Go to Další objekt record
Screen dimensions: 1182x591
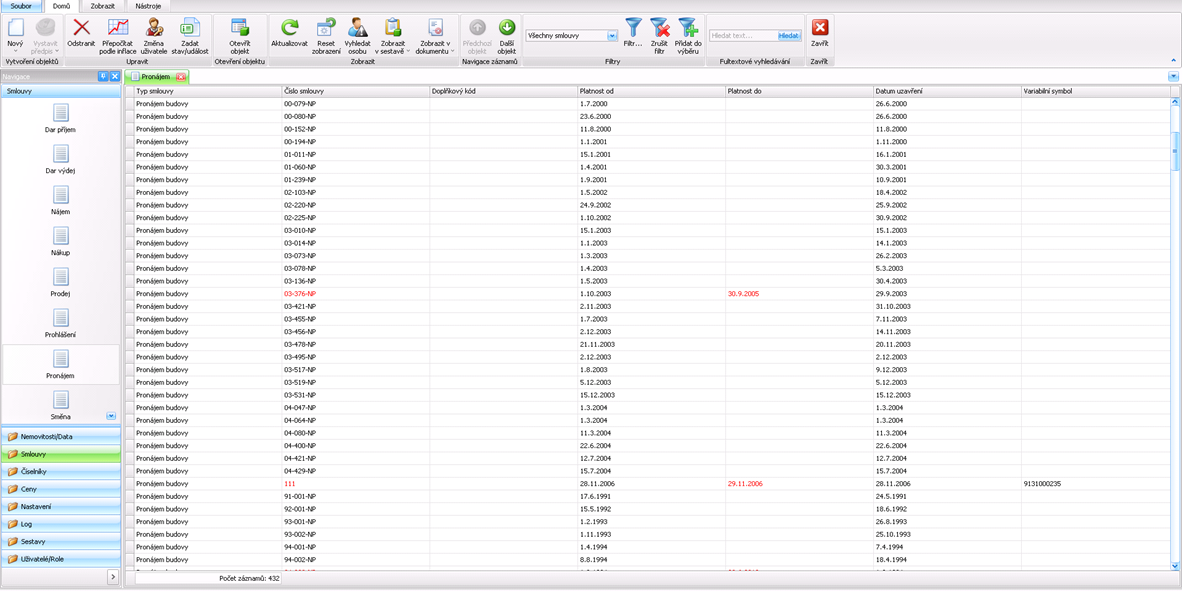pos(507,35)
